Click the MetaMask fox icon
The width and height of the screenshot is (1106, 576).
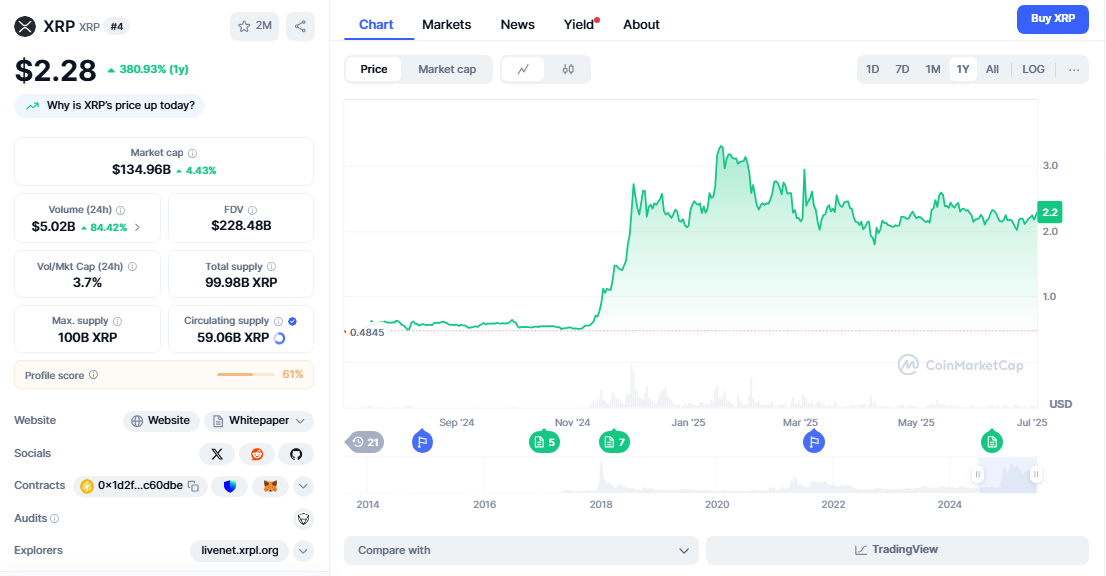click(x=270, y=486)
